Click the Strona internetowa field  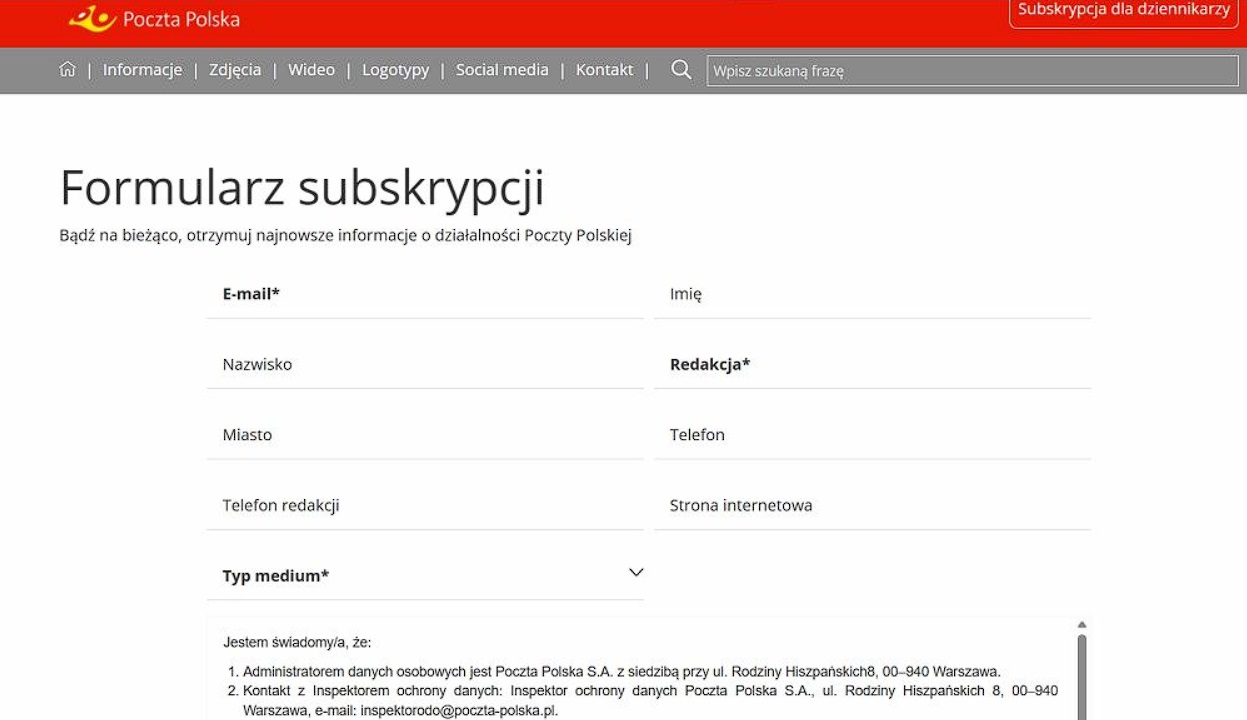click(x=872, y=506)
